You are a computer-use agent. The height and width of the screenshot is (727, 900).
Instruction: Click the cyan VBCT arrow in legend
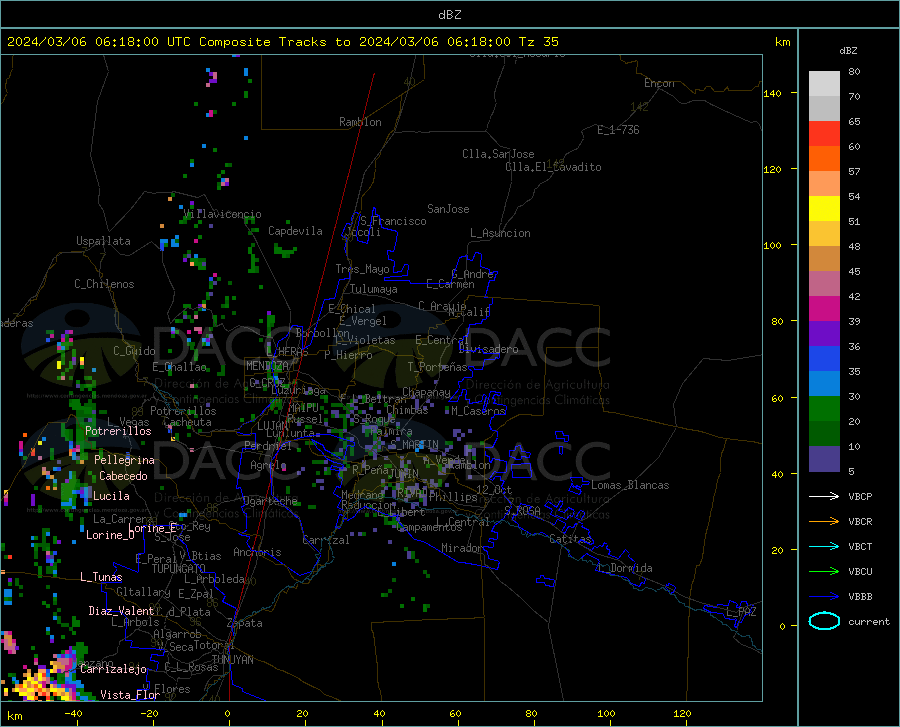click(x=824, y=546)
